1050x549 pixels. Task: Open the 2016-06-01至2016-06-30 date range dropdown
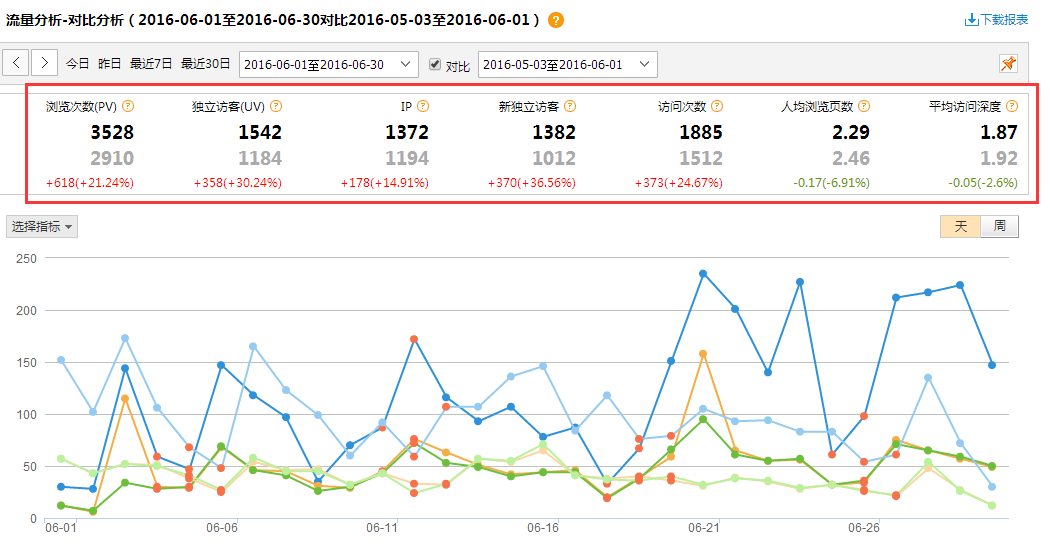pos(329,64)
